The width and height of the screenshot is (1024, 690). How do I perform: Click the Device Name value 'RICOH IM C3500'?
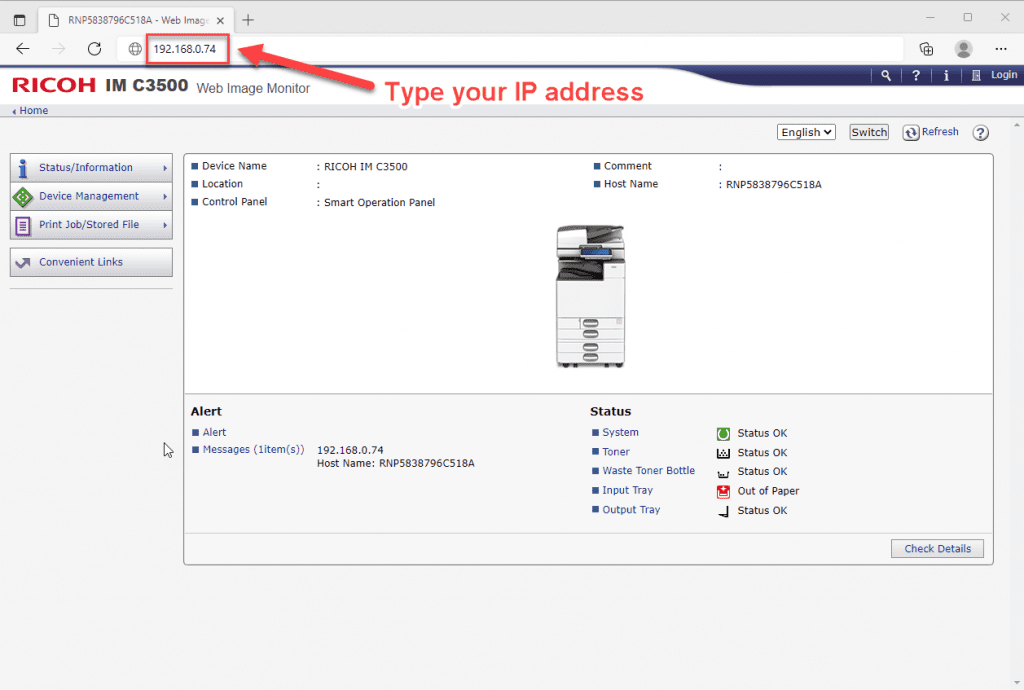(366, 166)
